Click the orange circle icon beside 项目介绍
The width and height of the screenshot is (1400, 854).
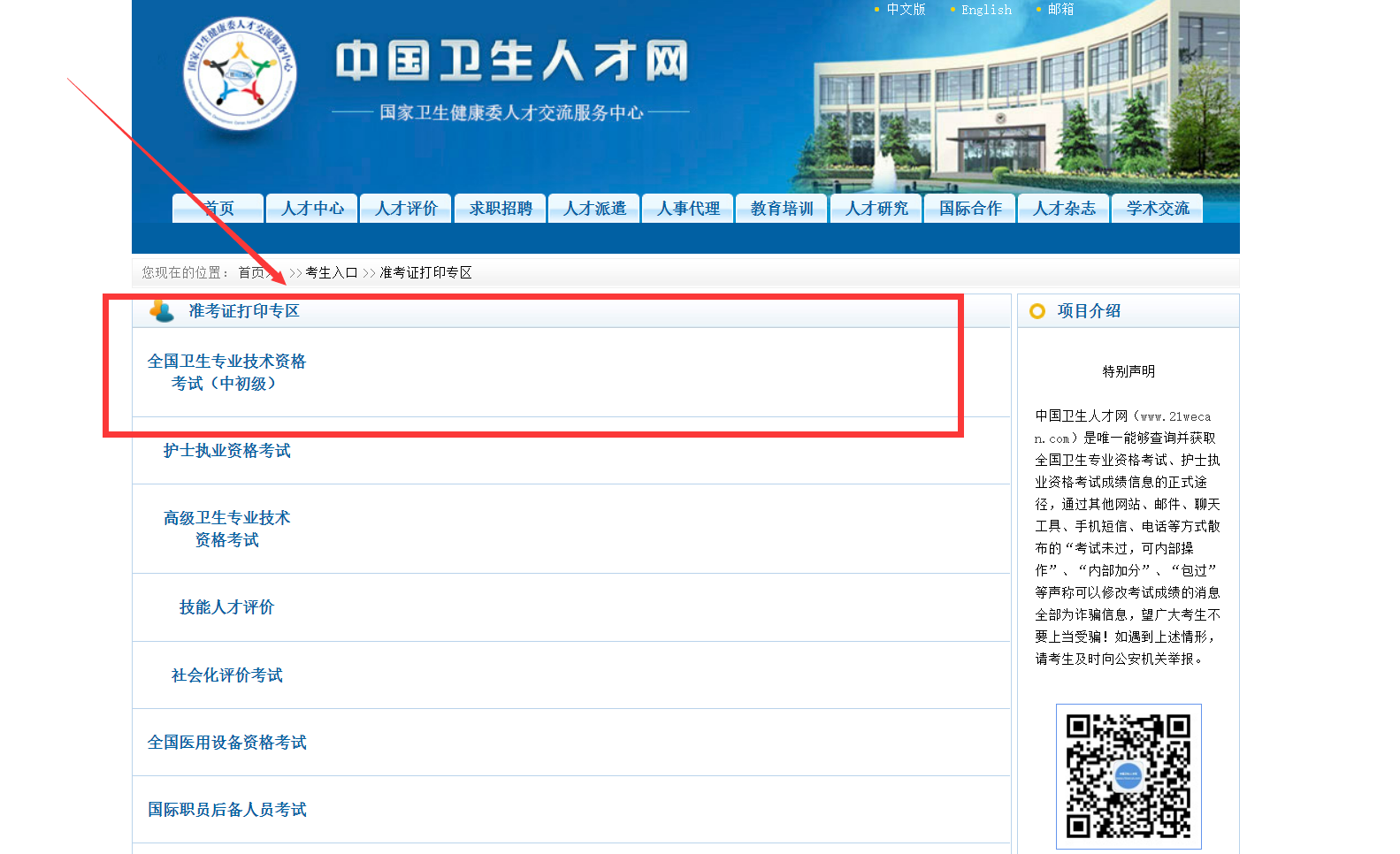click(1037, 311)
